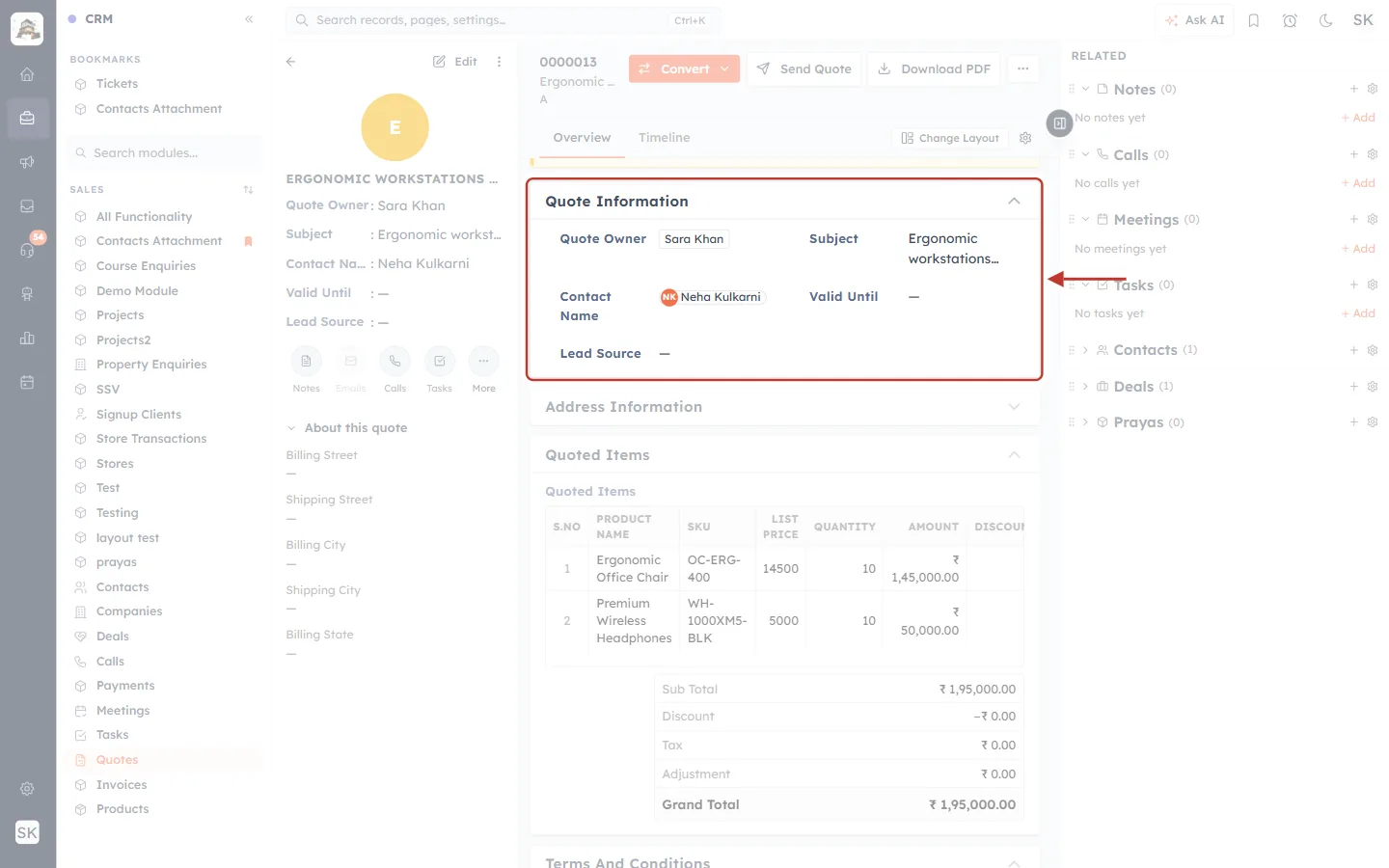Collapse the Quoted Items section chevron

point(1014,455)
